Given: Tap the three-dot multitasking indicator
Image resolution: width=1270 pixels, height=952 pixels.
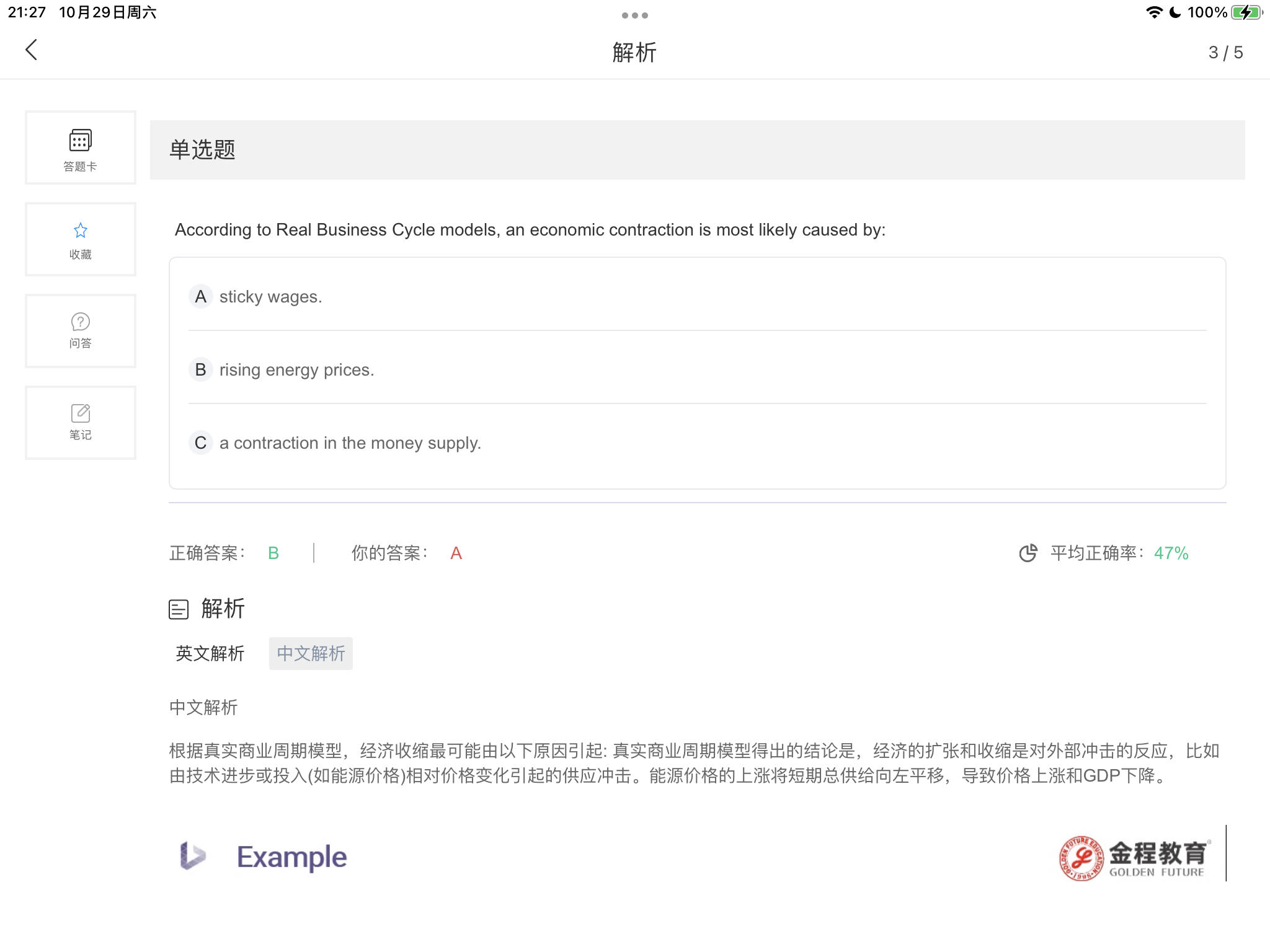Looking at the screenshot, I should (x=634, y=15).
